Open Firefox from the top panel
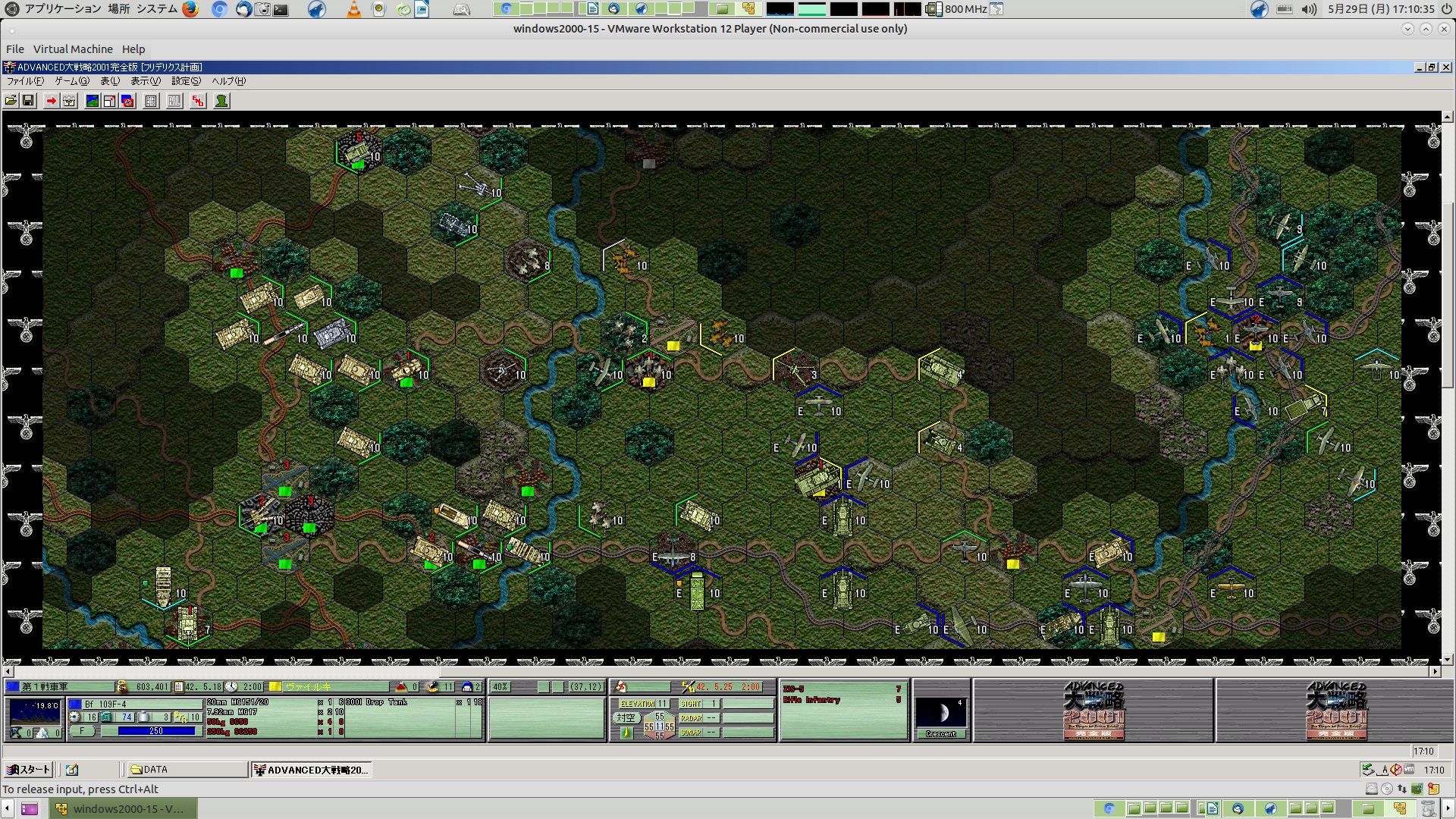Image resolution: width=1456 pixels, height=819 pixels. (190, 9)
